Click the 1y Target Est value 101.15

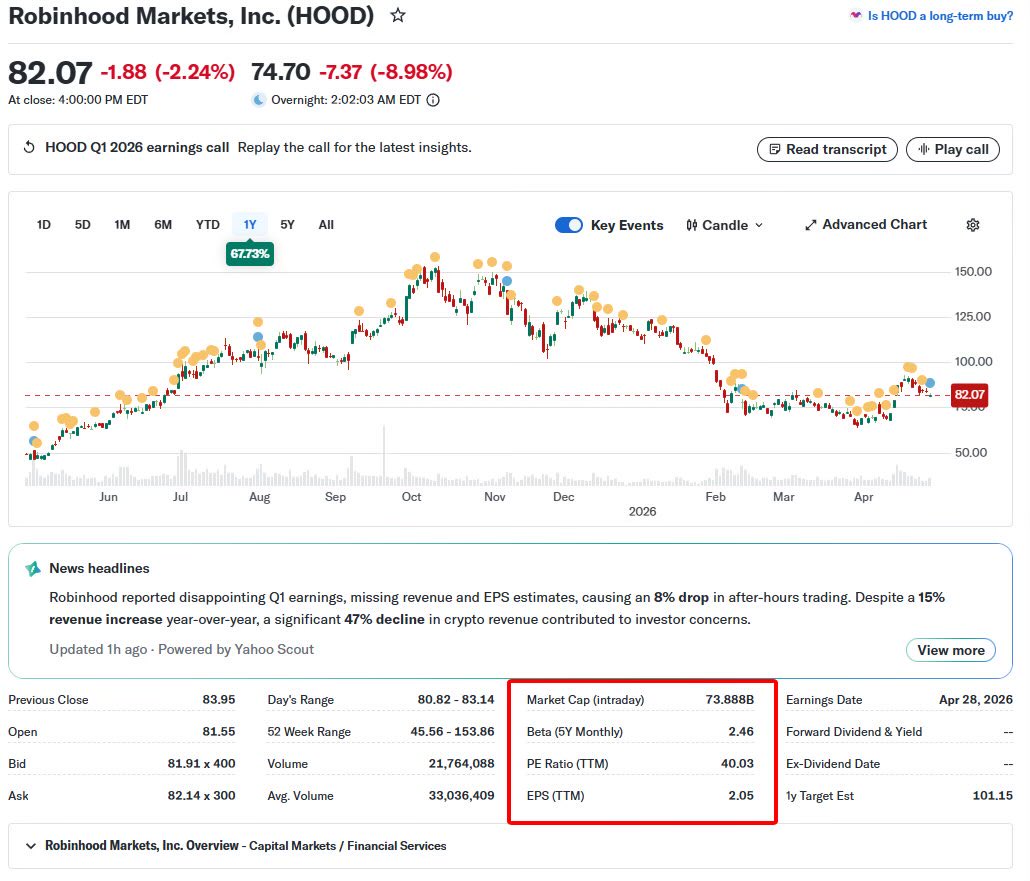993,796
